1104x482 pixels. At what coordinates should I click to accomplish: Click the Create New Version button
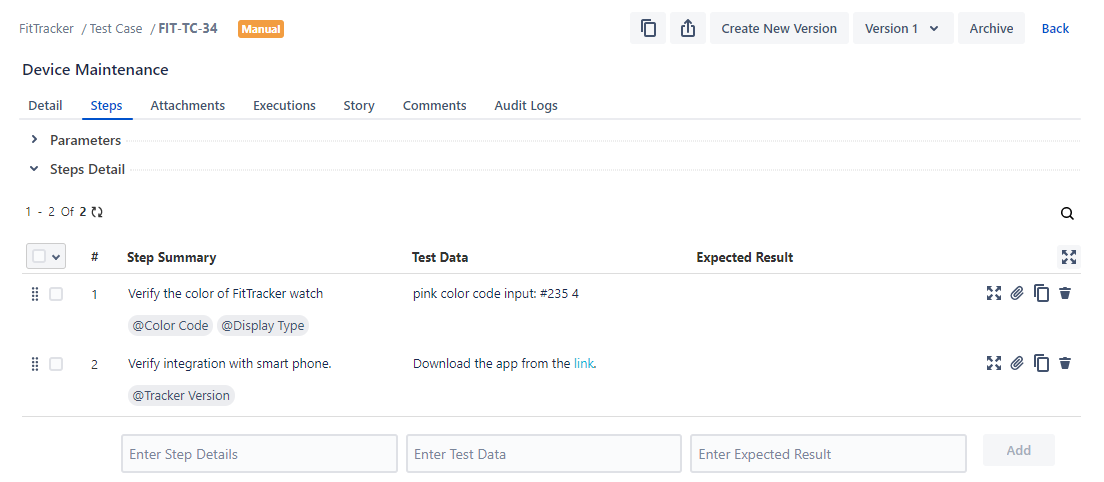pyautogui.click(x=779, y=29)
